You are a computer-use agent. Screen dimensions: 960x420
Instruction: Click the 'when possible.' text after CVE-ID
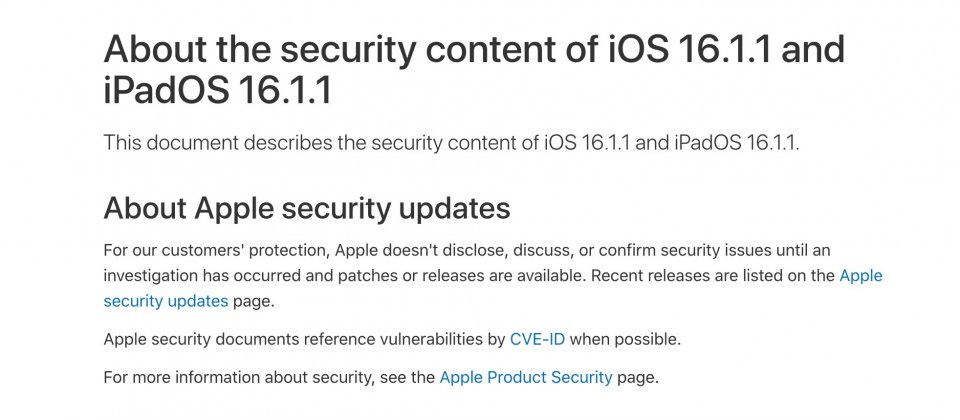624,339
